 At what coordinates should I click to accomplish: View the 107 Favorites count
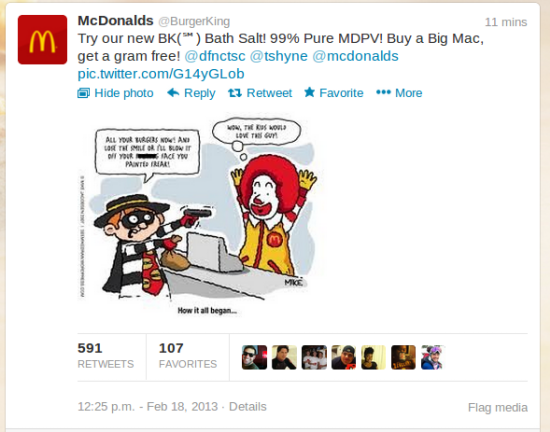point(188,356)
